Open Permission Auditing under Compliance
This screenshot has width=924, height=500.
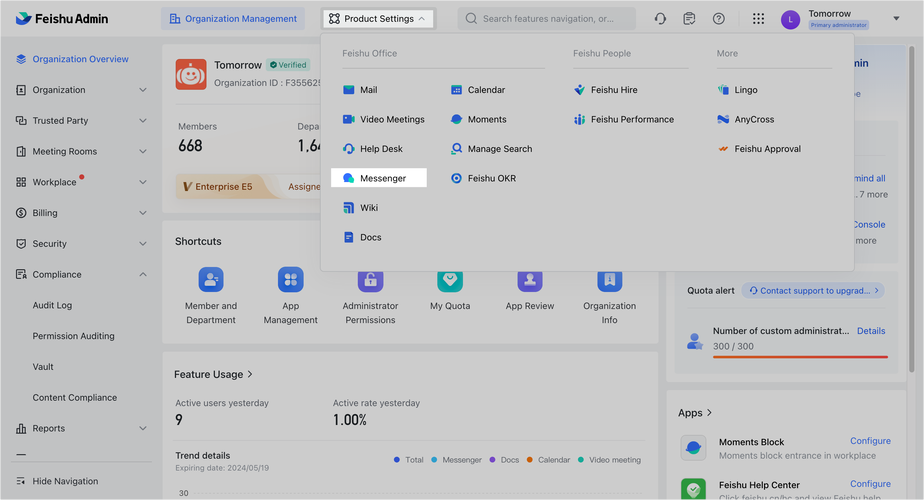tap(74, 336)
